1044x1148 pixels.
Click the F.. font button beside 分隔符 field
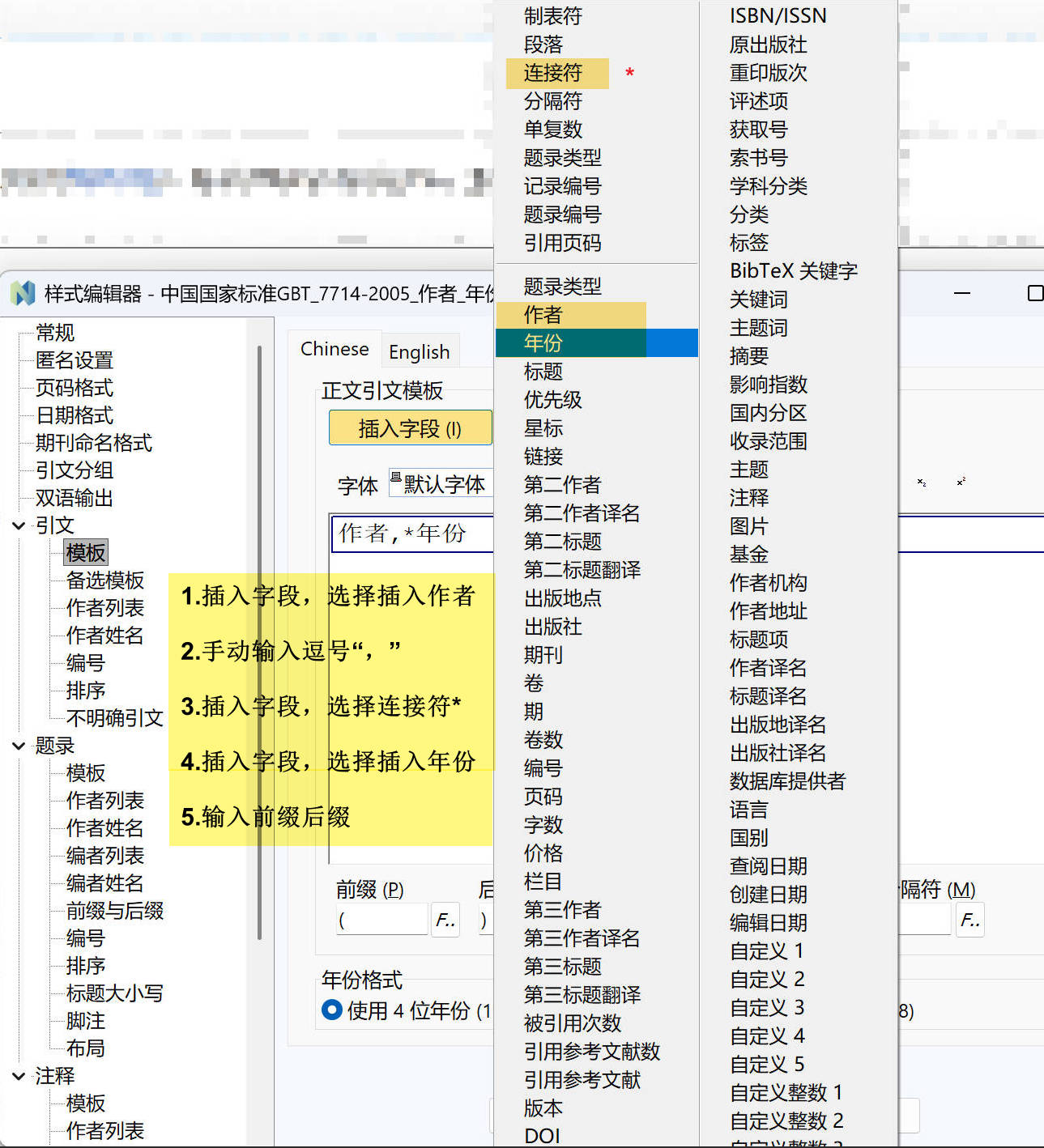point(969,920)
